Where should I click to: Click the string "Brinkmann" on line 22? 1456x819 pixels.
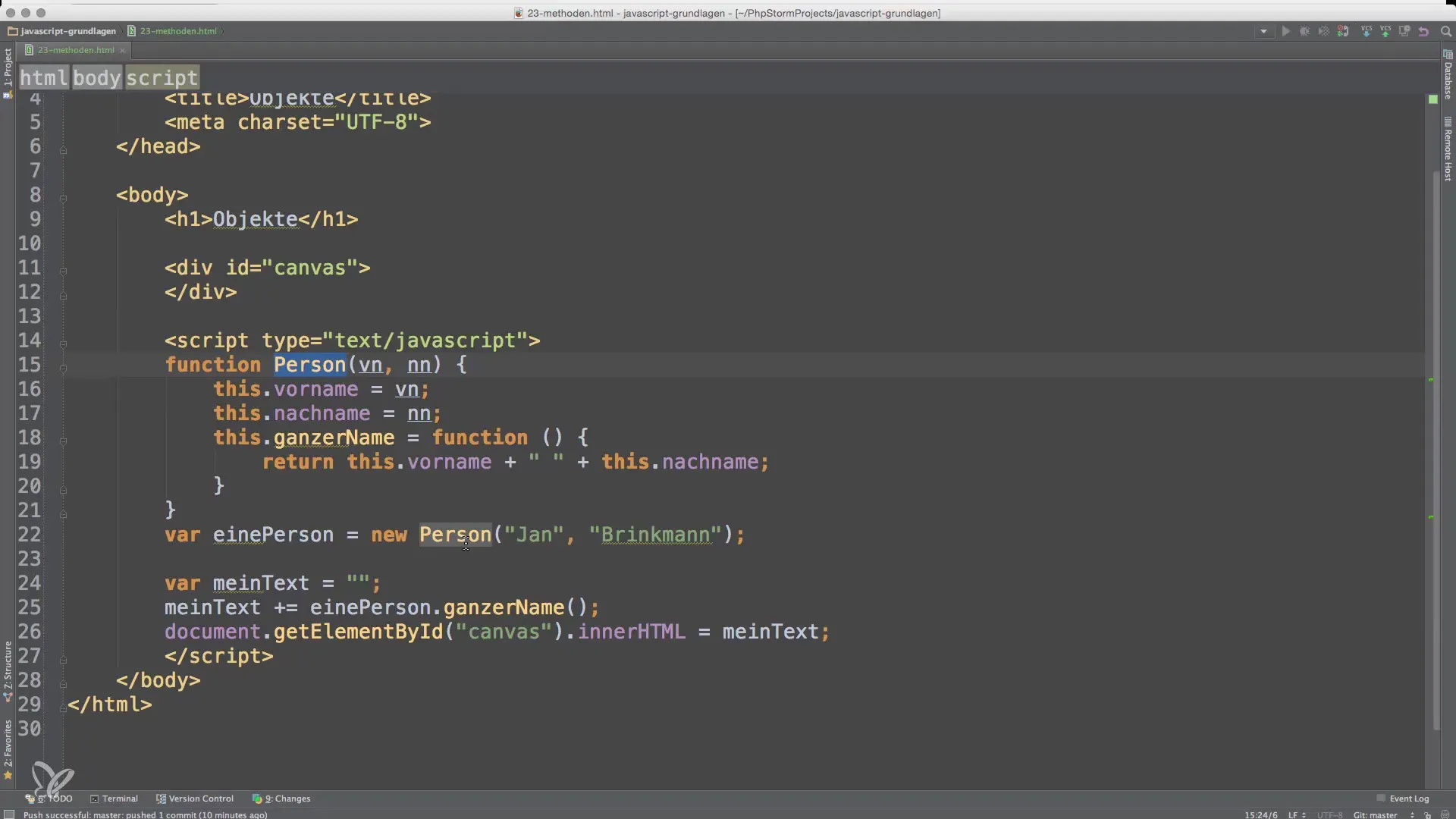656,535
